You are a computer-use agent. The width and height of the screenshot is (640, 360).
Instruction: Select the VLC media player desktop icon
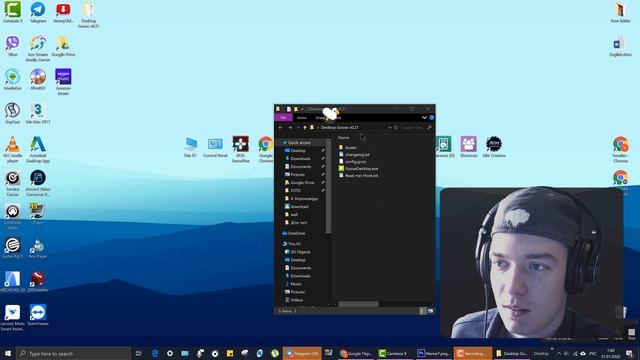pos(13,149)
